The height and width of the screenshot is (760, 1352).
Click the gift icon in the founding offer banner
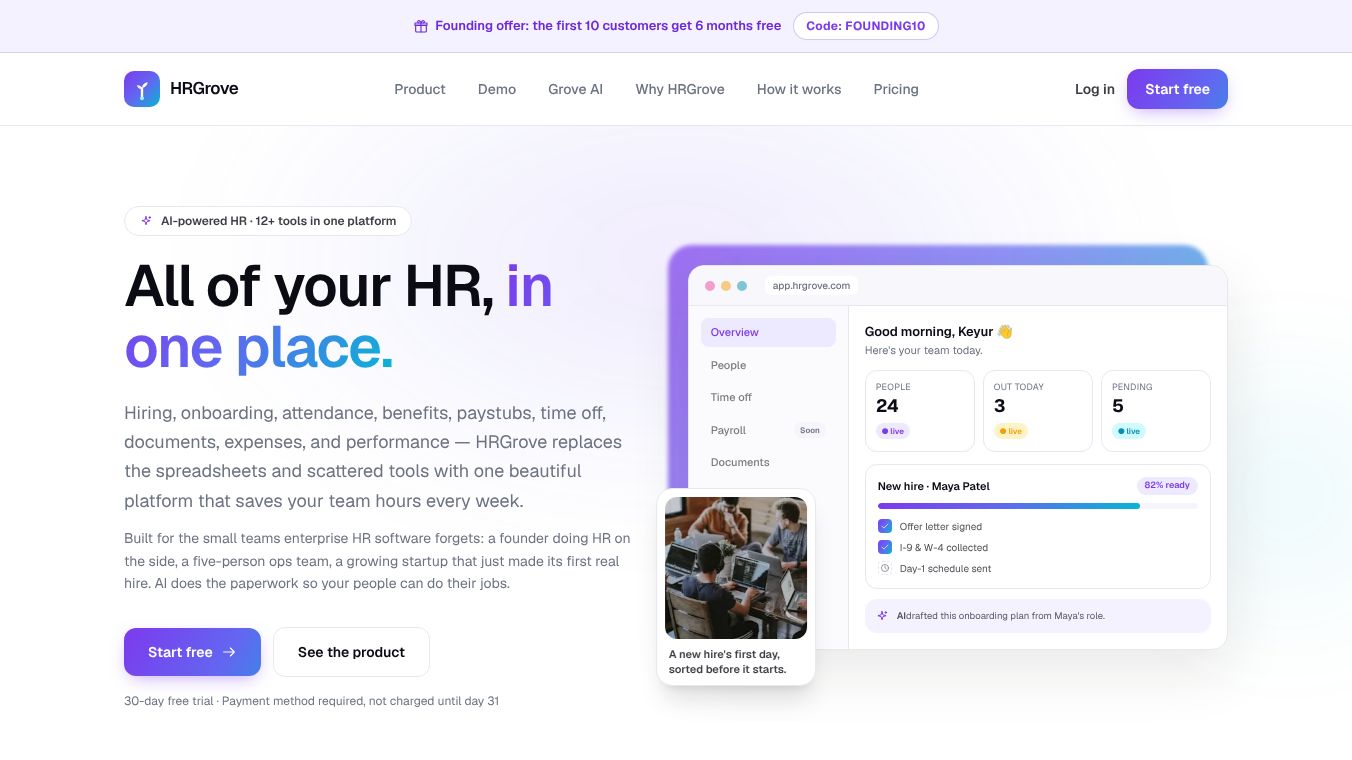[421, 26]
